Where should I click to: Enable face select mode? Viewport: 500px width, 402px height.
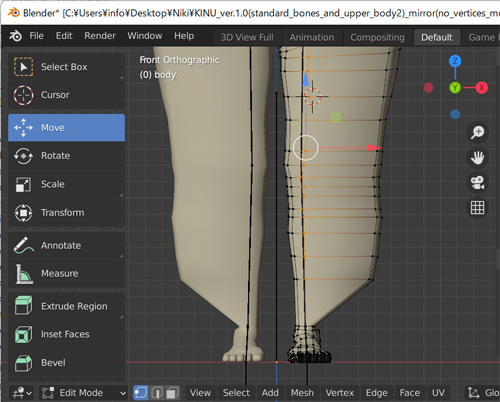(x=172, y=393)
